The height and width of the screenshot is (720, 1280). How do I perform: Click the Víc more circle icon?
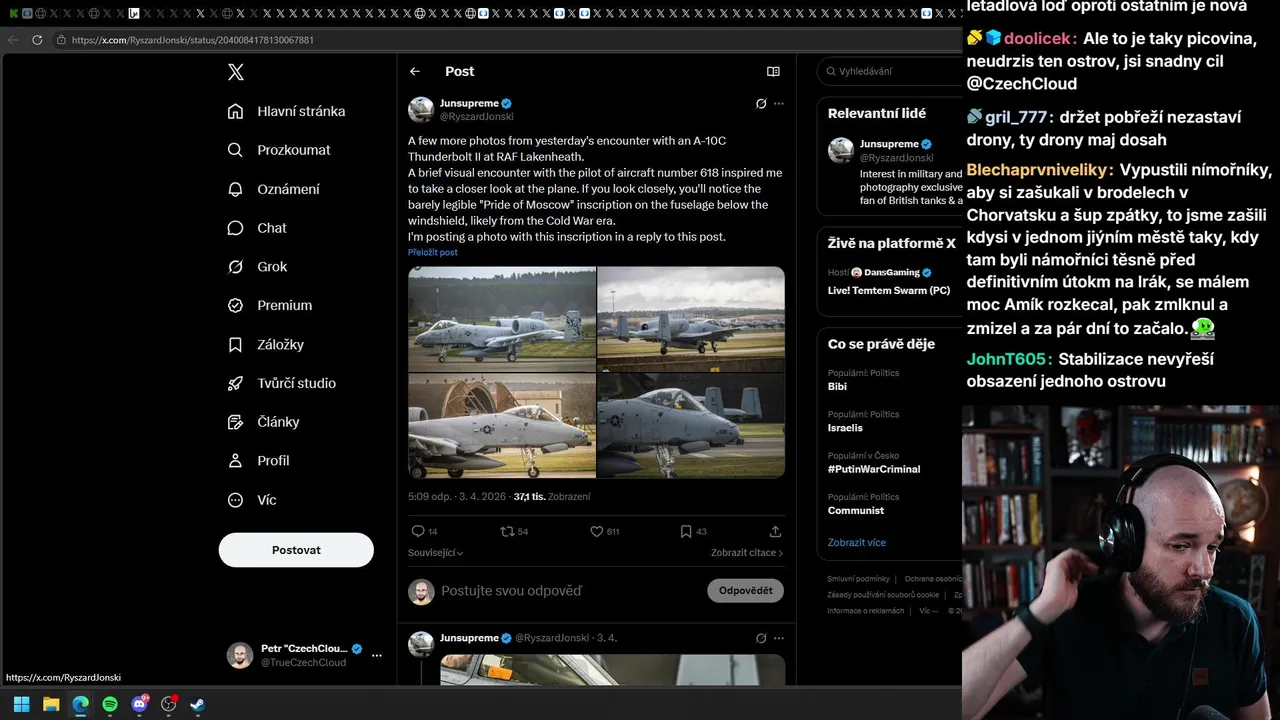click(235, 500)
